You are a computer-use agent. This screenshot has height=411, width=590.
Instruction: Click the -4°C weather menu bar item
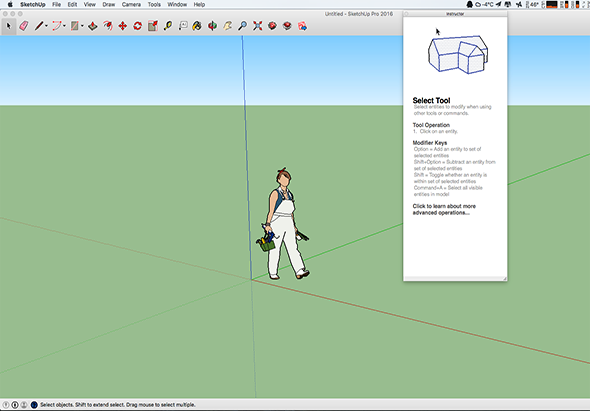485,5
